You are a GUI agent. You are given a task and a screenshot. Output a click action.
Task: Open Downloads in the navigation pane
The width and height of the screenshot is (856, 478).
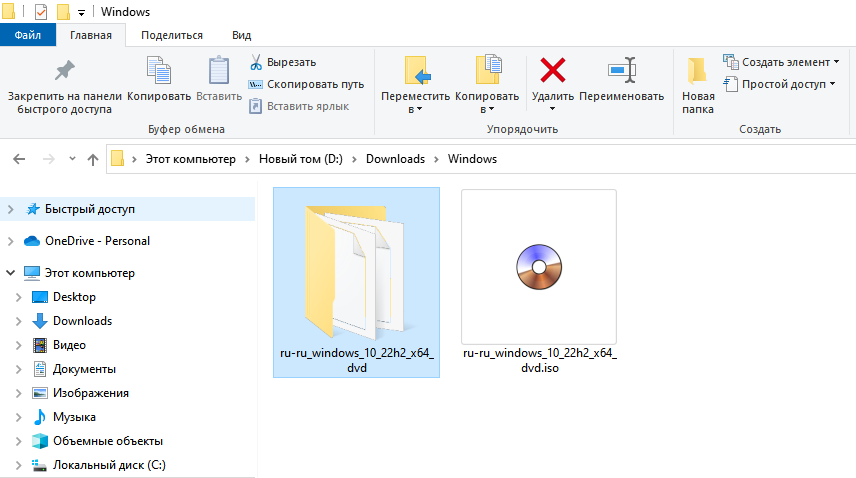(x=82, y=321)
